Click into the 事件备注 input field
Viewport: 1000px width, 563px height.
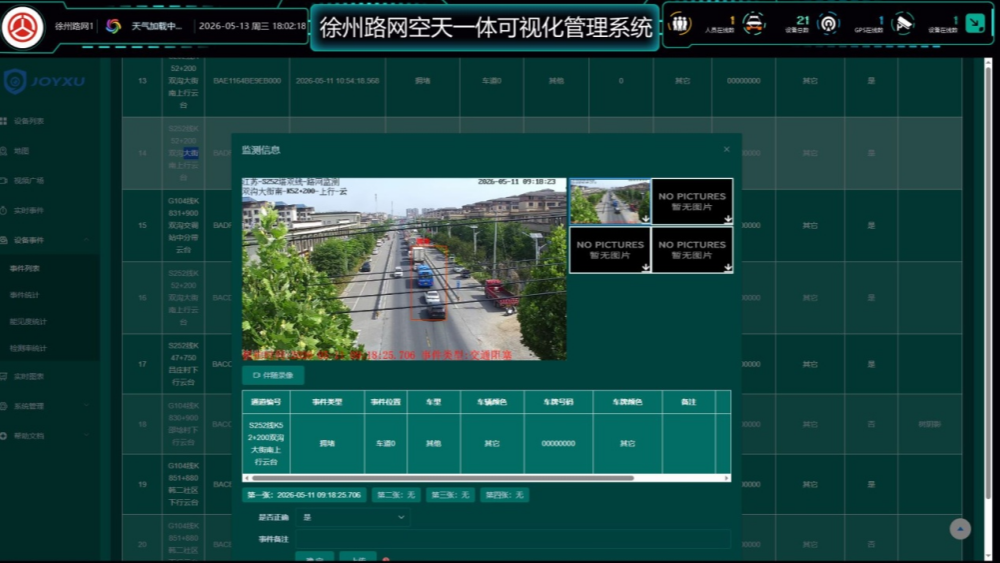click(513, 539)
